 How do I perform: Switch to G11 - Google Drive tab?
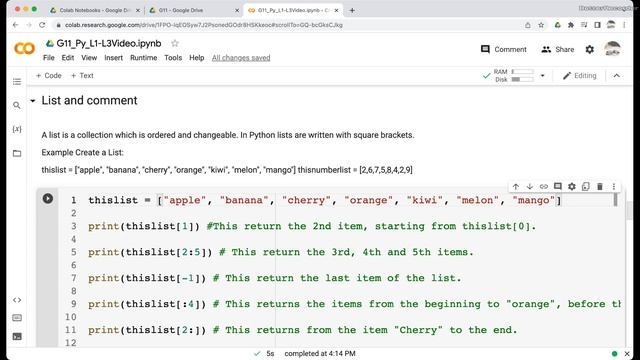click(x=194, y=10)
